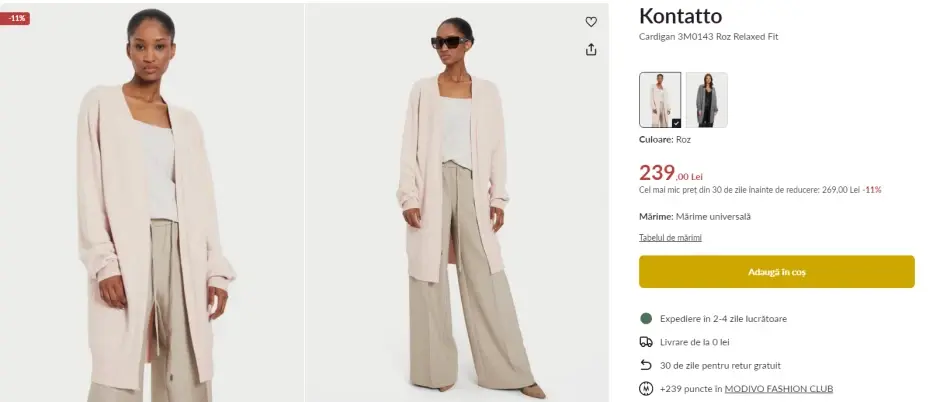Open the first close-up cardigan photo
This screenshot has height=402, width=940.
point(150,200)
